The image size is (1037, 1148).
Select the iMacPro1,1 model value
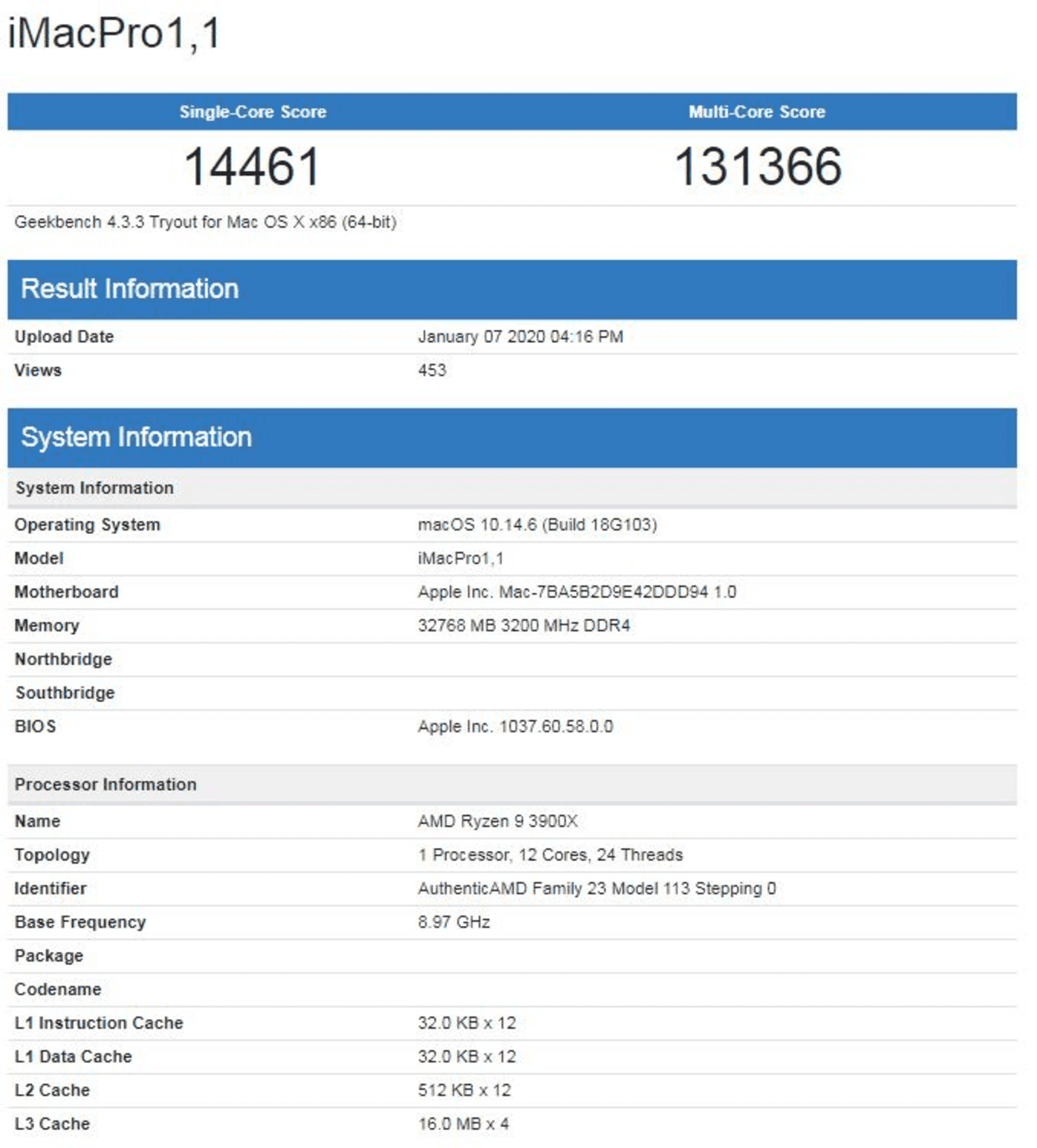click(x=461, y=559)
